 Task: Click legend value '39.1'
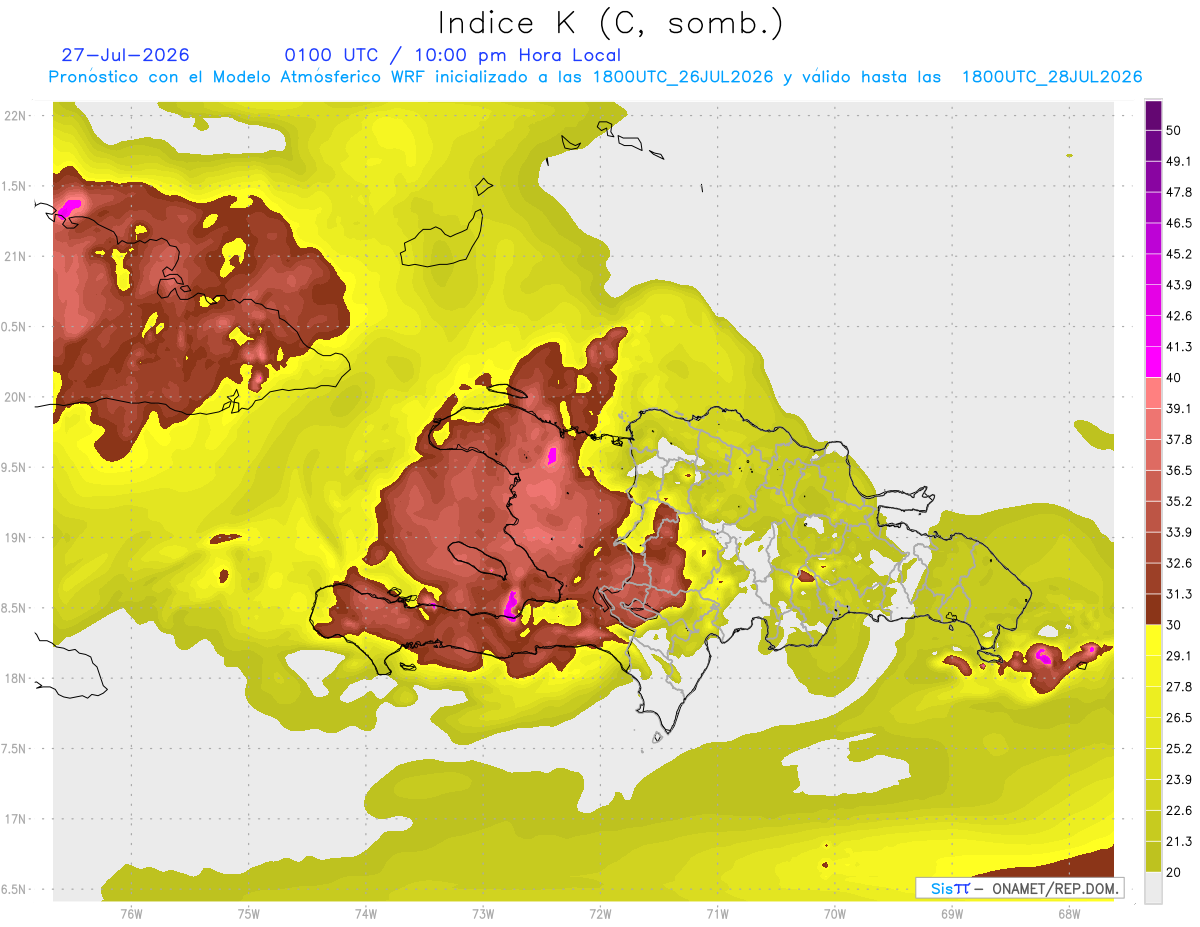[1179, 408]
